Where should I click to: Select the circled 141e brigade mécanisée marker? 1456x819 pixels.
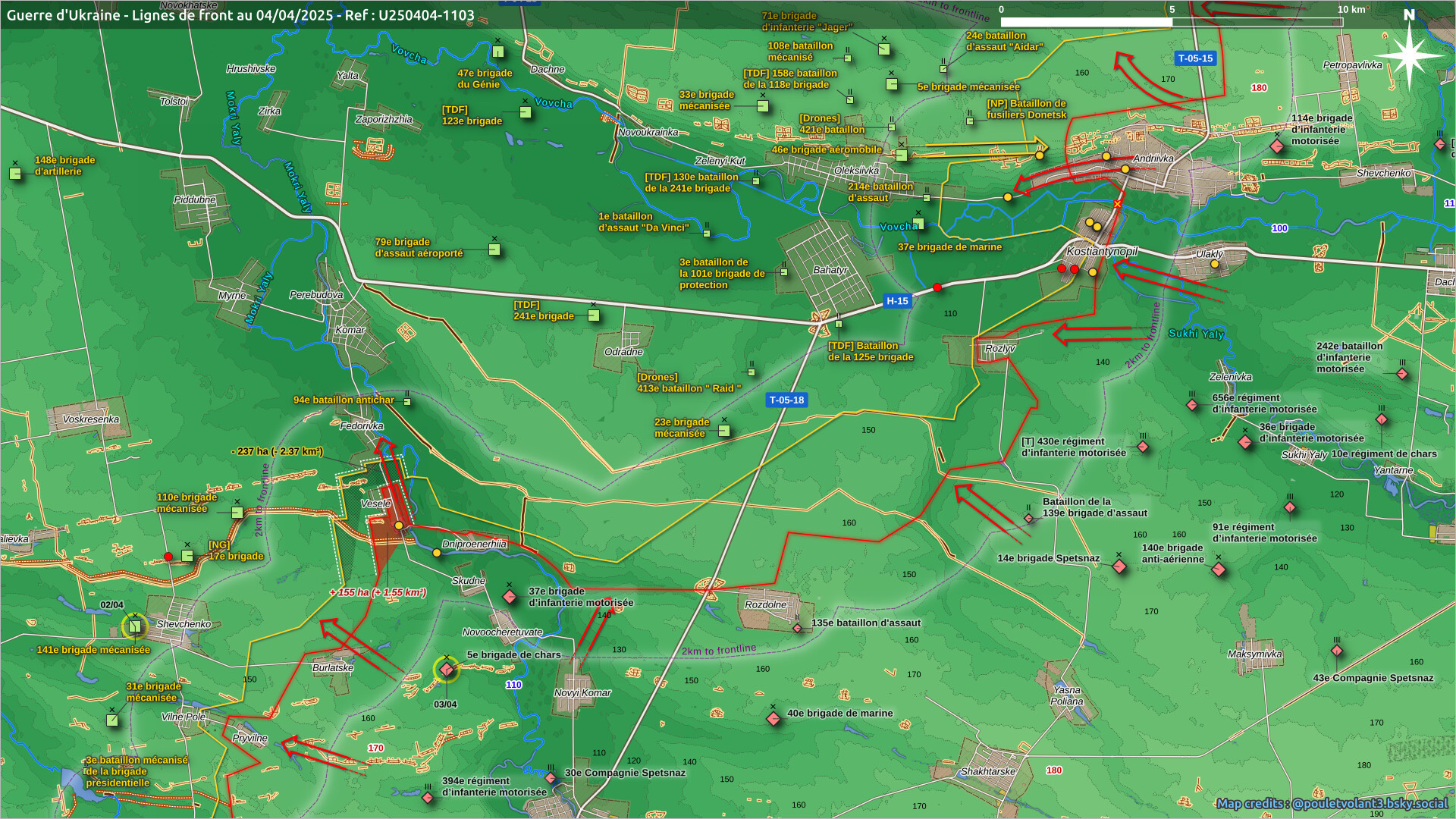pos(135,626)
